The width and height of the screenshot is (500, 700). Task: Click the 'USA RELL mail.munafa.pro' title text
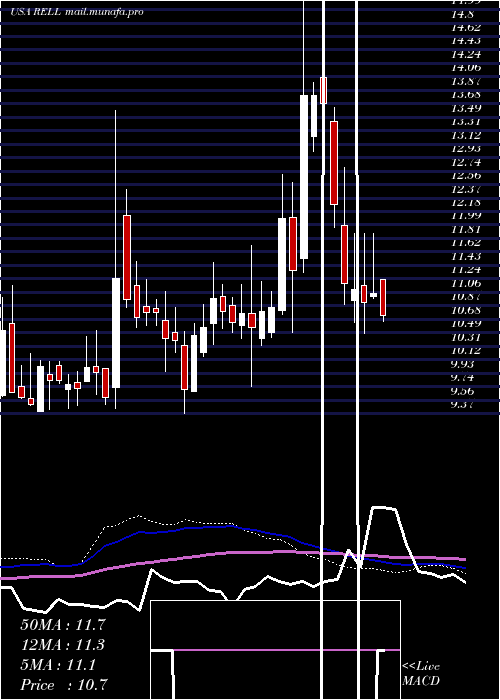tap(77, 12)
